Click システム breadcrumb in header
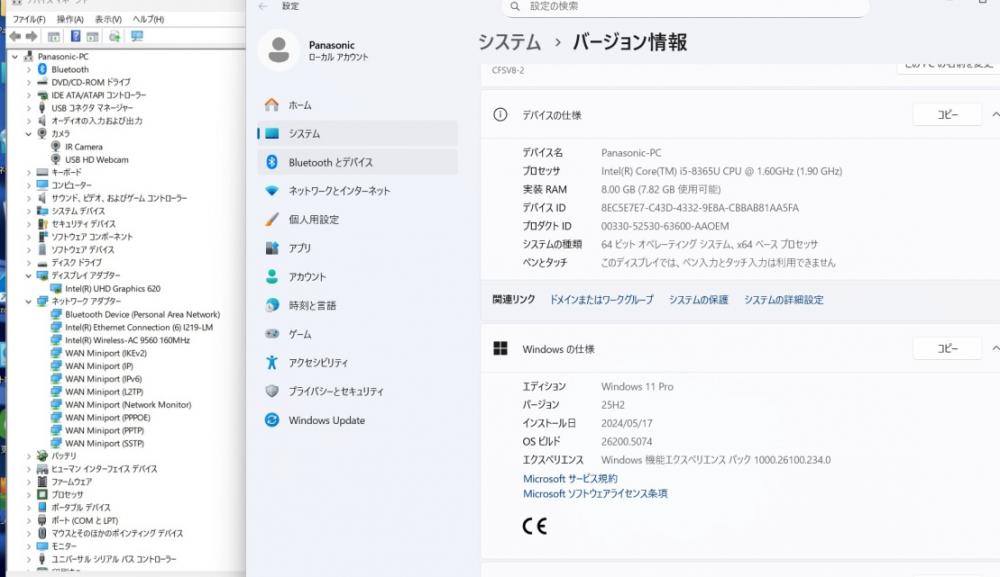 (x=510, y=42)
